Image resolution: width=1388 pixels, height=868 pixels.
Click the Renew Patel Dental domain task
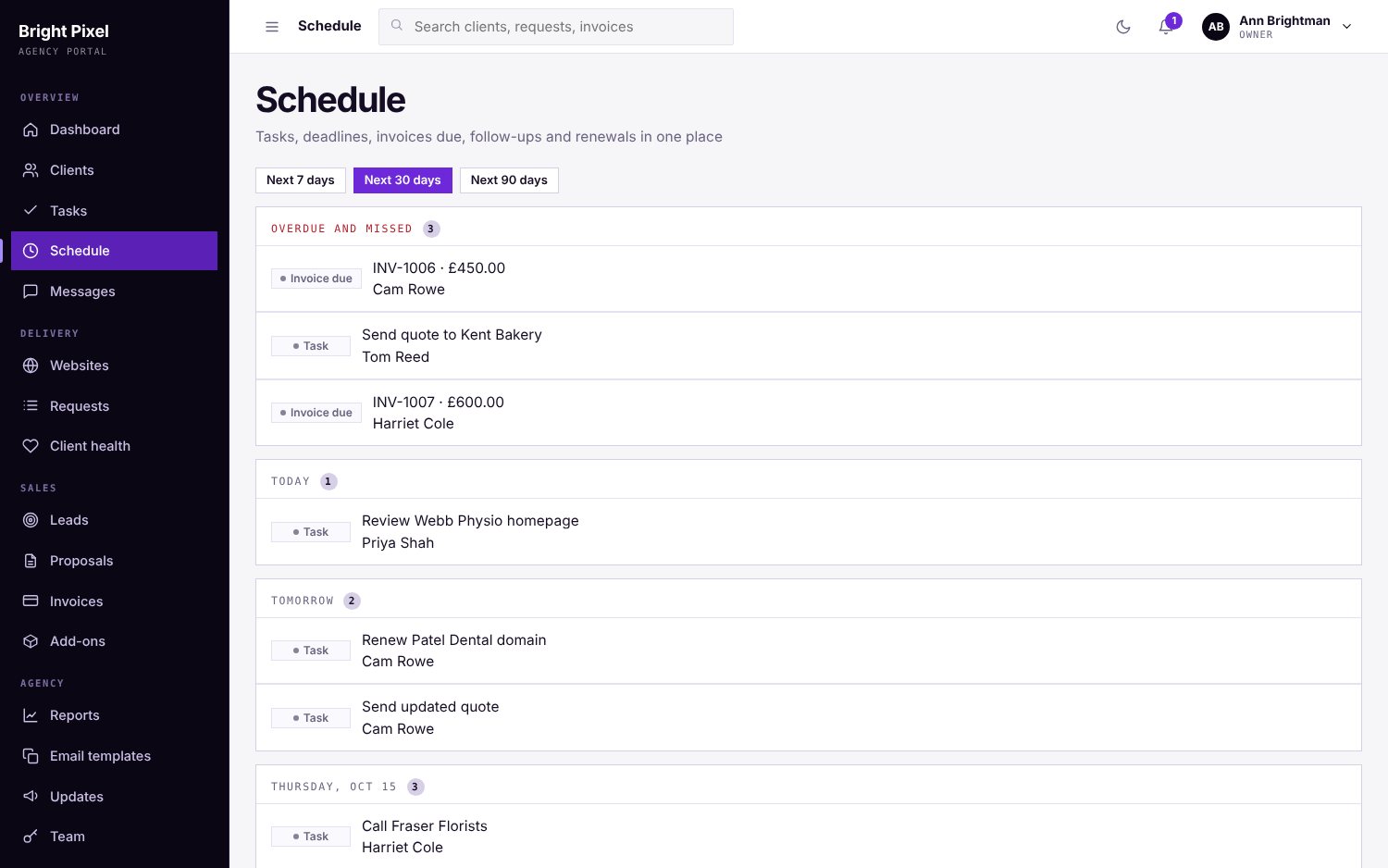(809, 651)
